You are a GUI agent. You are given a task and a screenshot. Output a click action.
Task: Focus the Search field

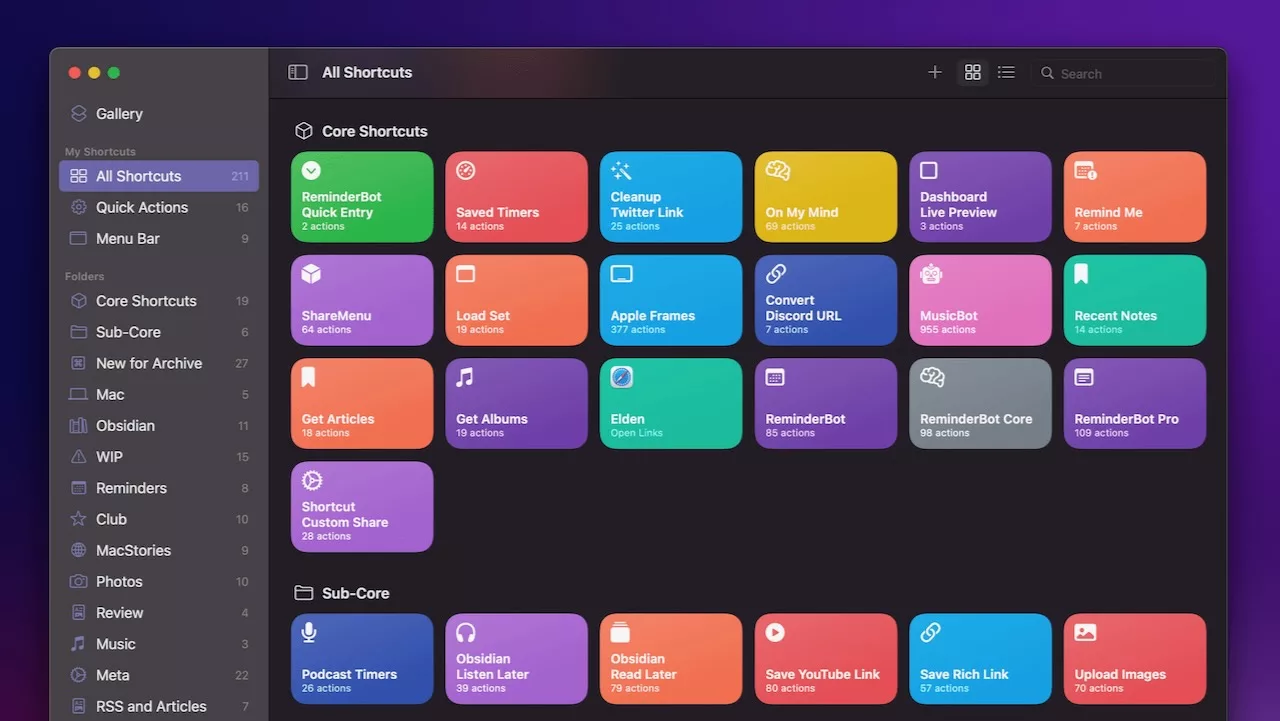[x=1125, y=73]
